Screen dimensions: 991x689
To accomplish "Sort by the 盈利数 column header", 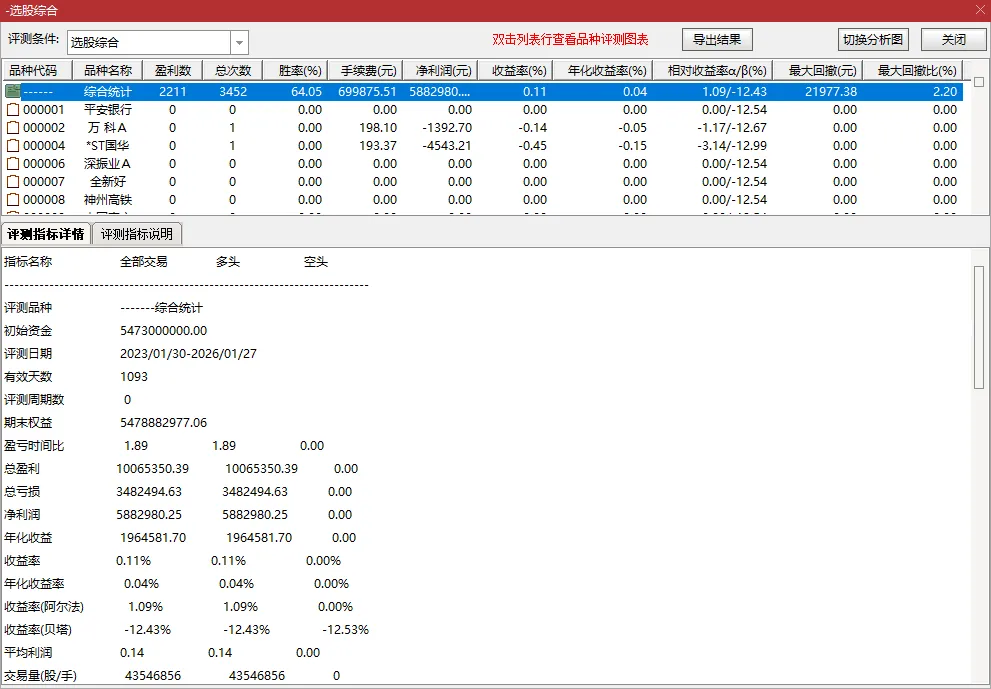I will (173, 70).
